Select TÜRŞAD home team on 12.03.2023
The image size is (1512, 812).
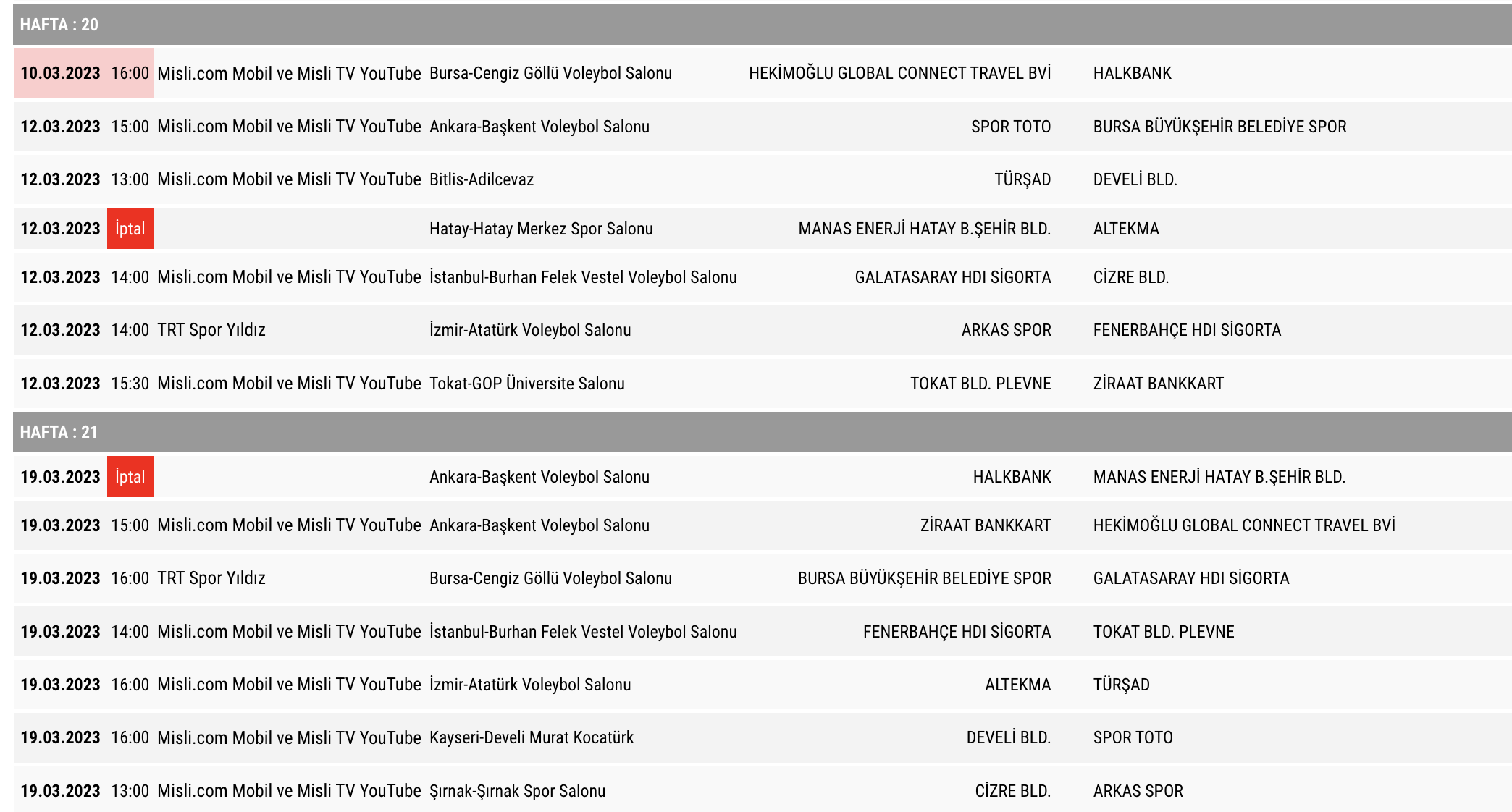[1022, 179]
